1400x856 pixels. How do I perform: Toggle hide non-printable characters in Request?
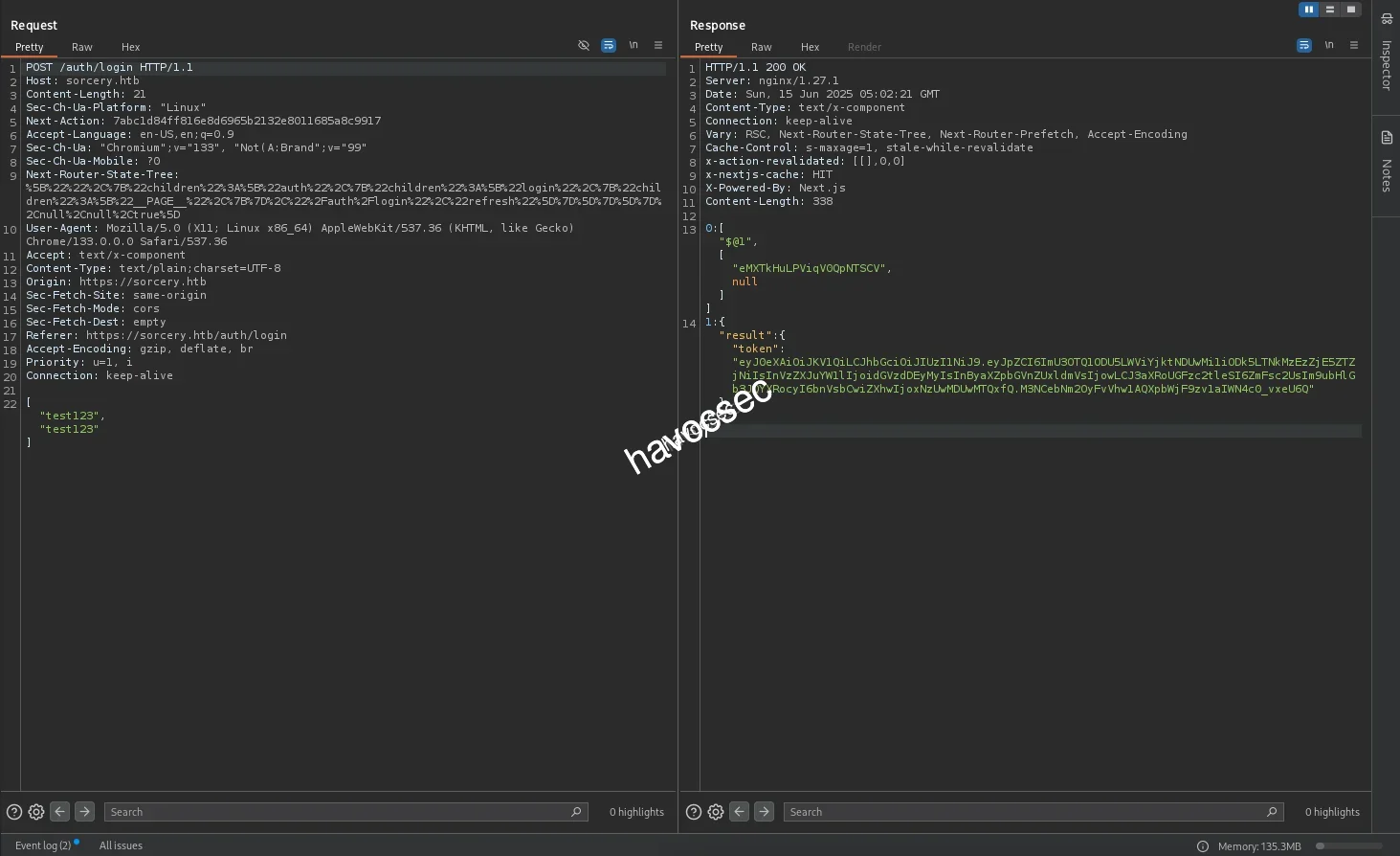click(x=584, y=45)
